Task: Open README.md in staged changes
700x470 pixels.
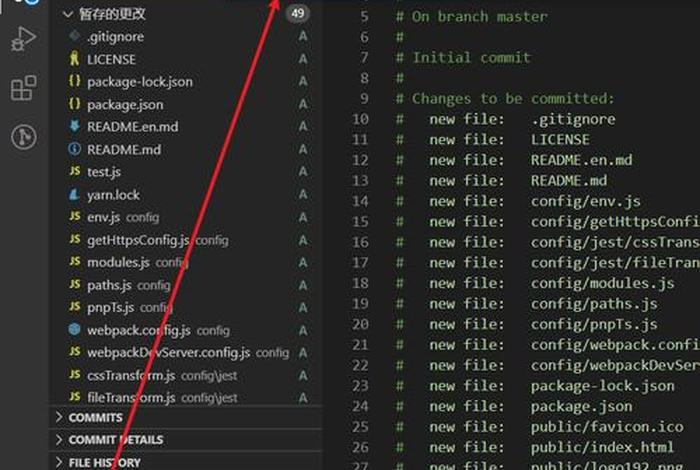Action: pyautogui.click(x=185, y=150)
